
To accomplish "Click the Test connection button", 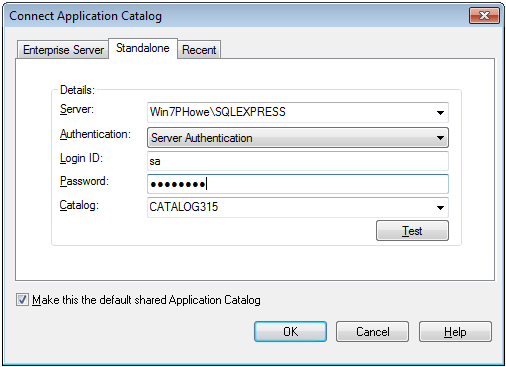I will point(412,231).
